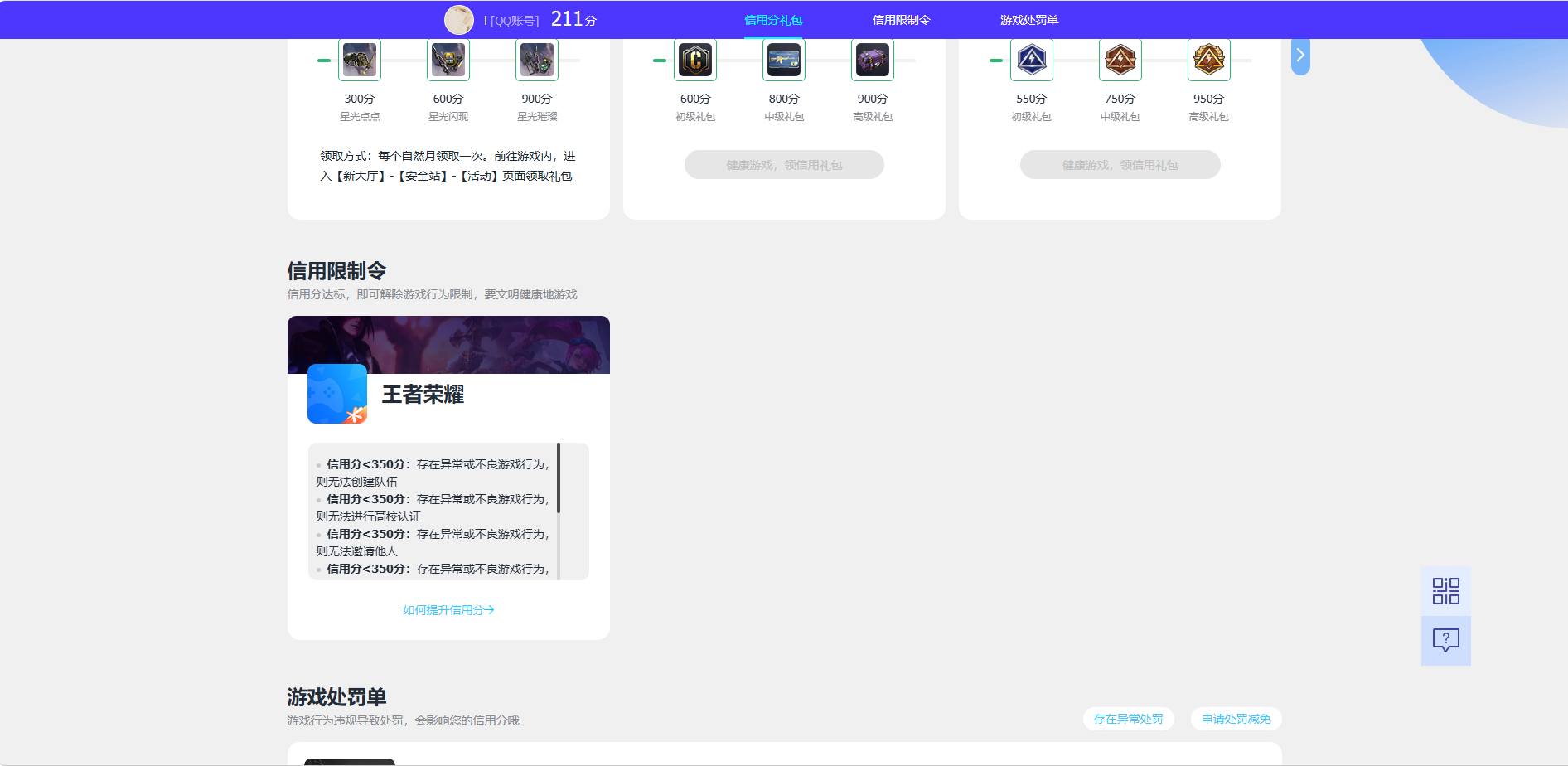Click the 211分 credit score text

click(573, 19)
